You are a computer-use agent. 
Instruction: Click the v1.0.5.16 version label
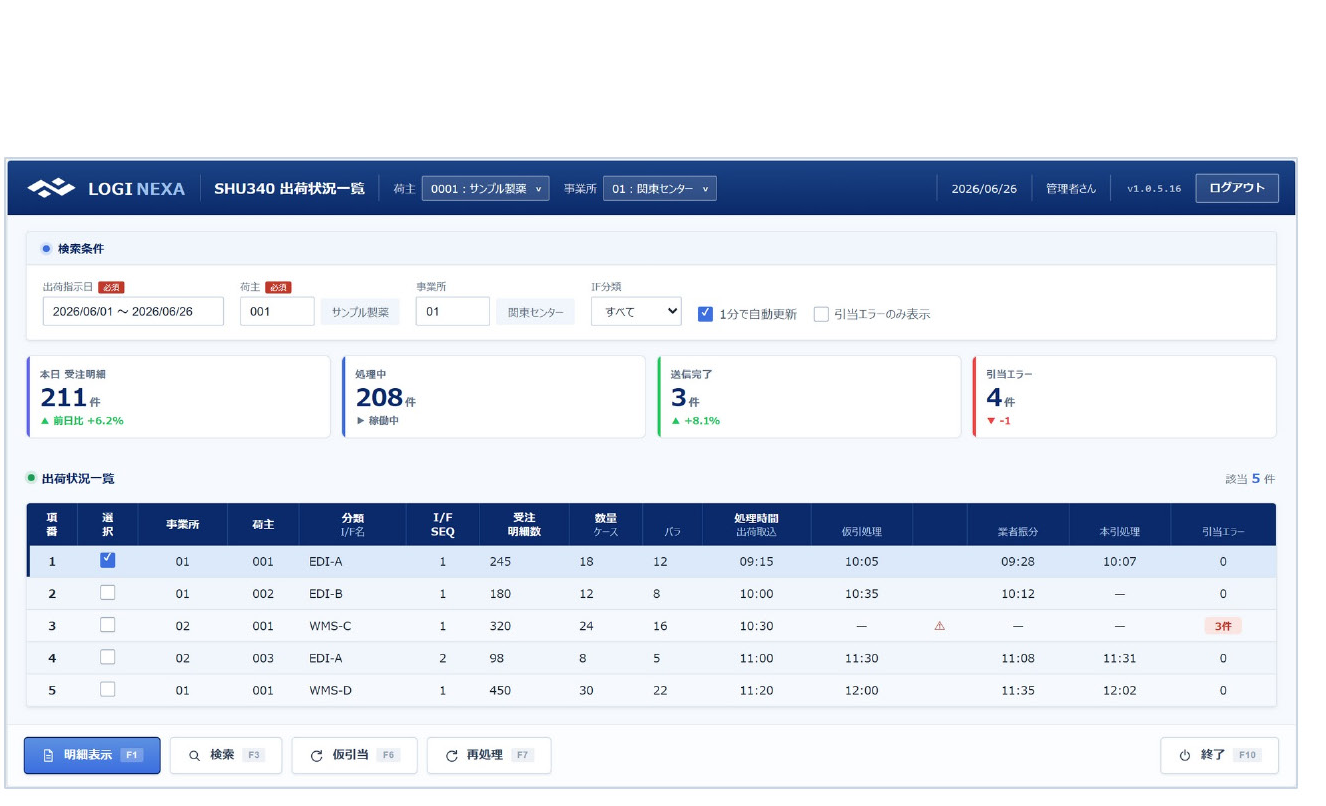[1154, 188]
